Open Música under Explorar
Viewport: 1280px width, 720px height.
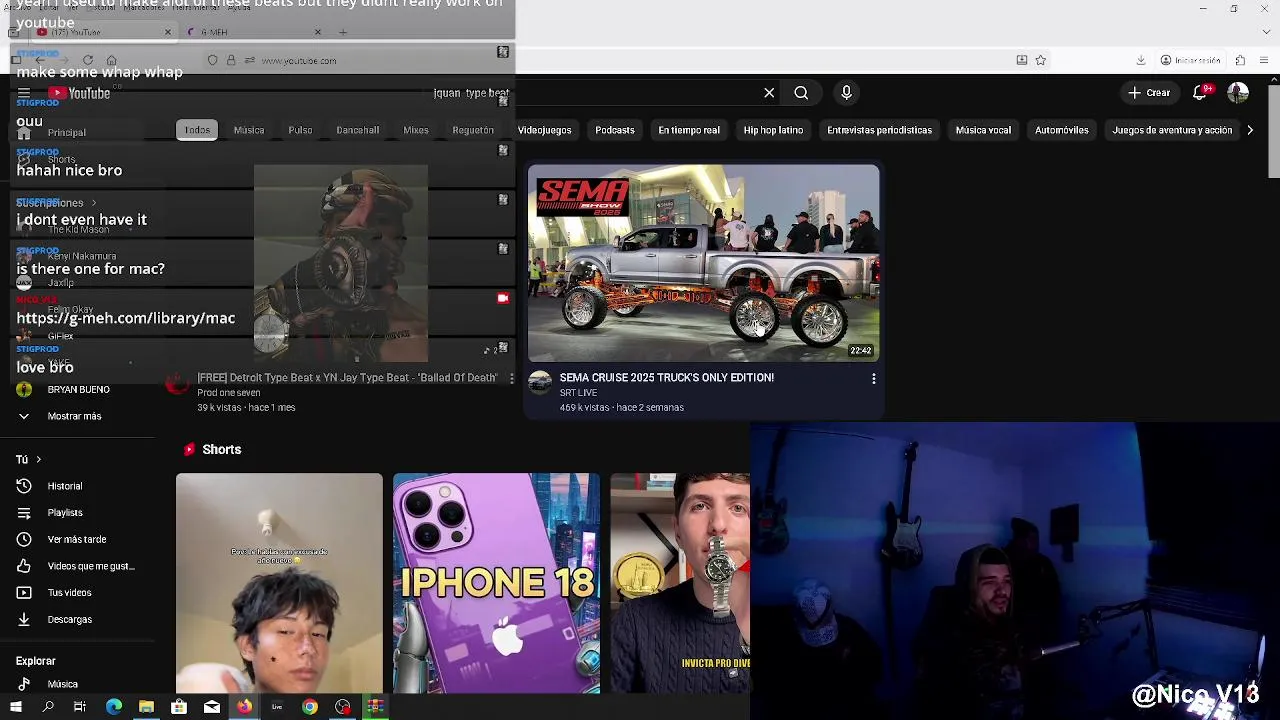pyautogui.click(x=62, y=684)
